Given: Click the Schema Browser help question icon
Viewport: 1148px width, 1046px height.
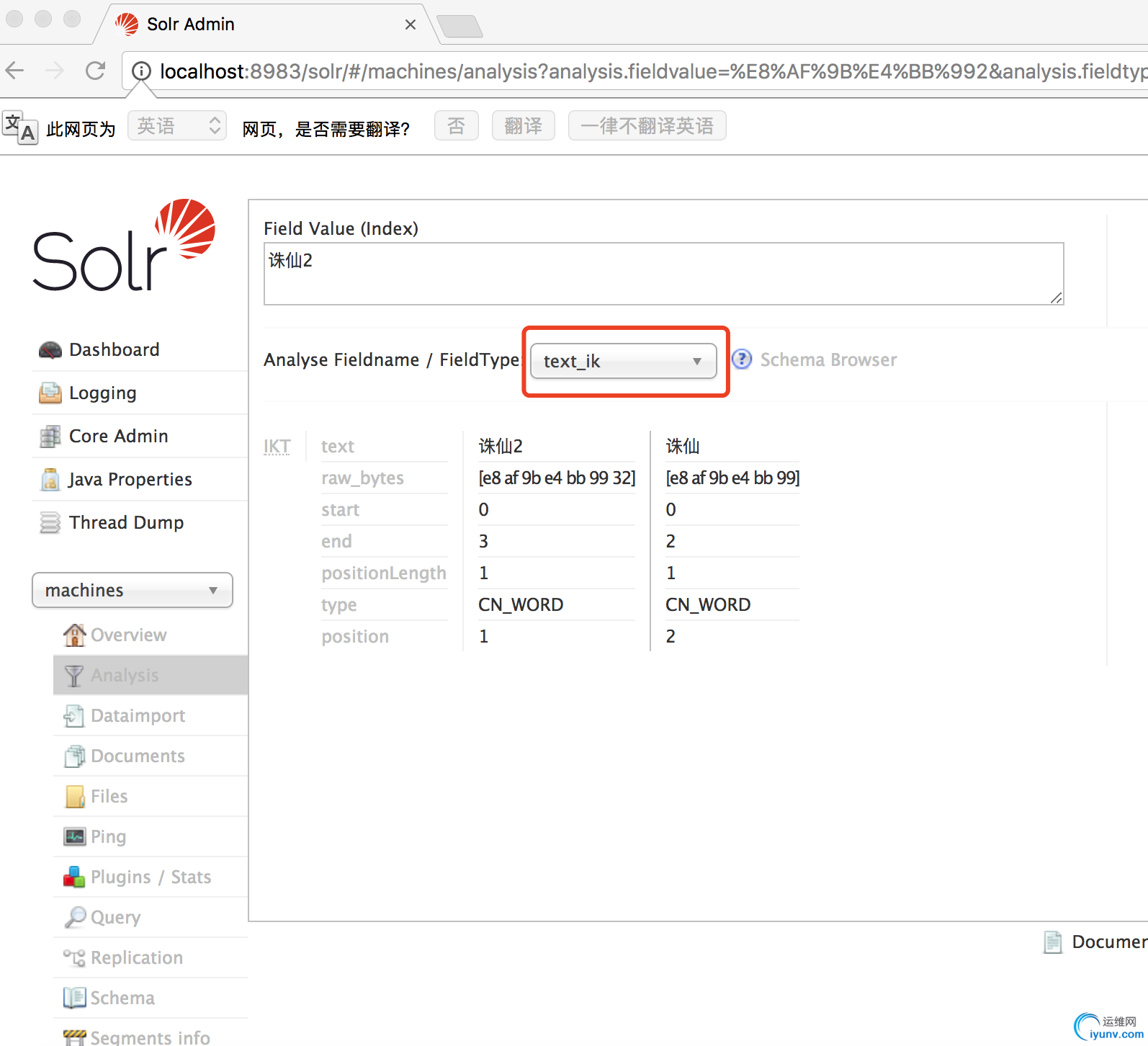Looking at the screenshot, I should click(x=742, y=359).
